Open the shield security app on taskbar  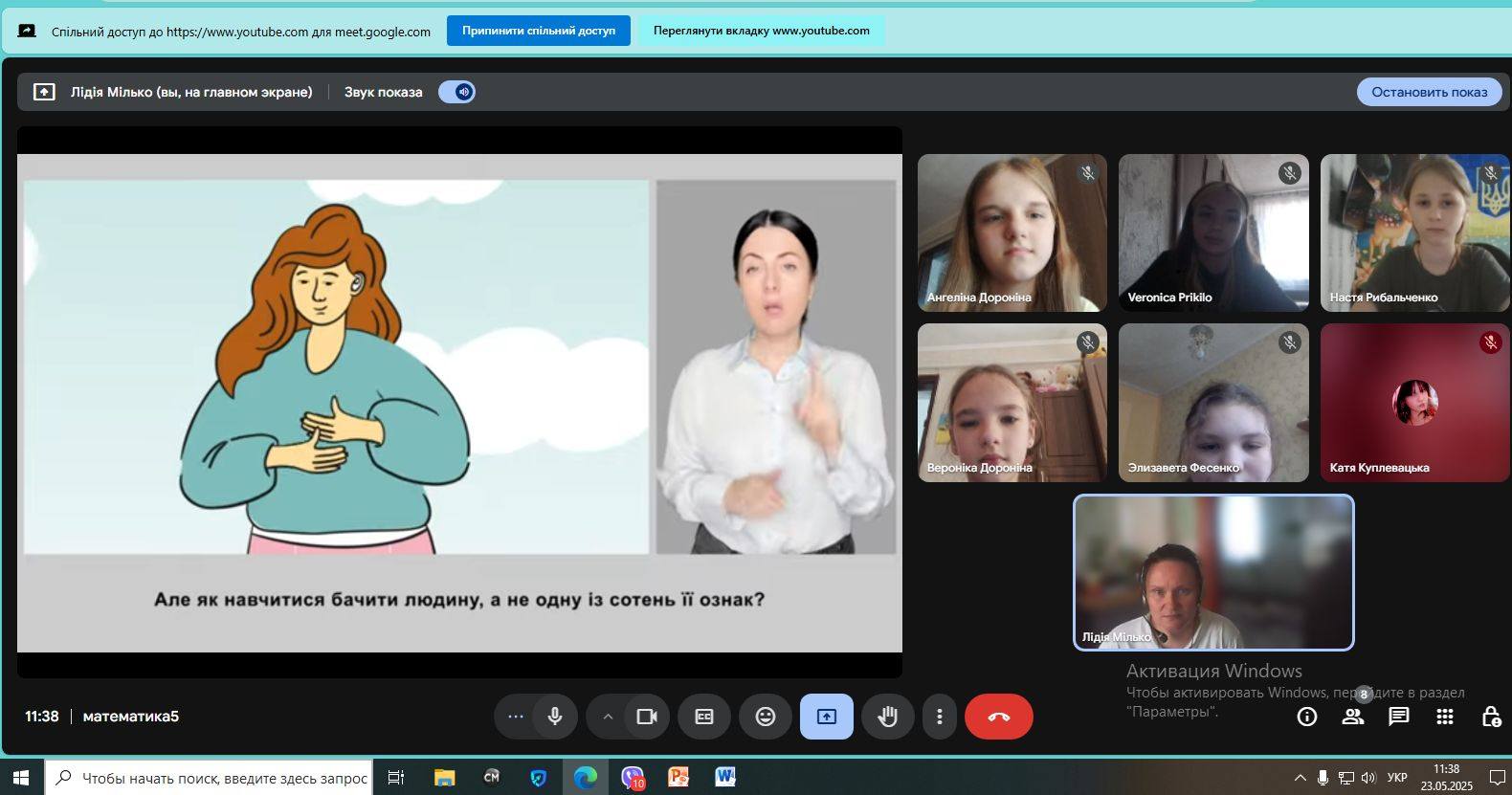click(x=538, y=778)
